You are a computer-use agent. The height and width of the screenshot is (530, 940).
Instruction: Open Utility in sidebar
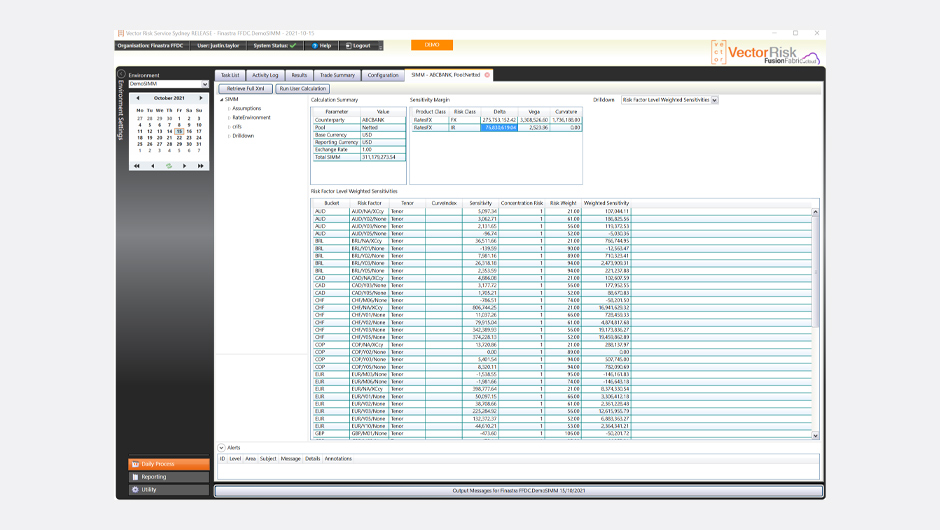169,490
